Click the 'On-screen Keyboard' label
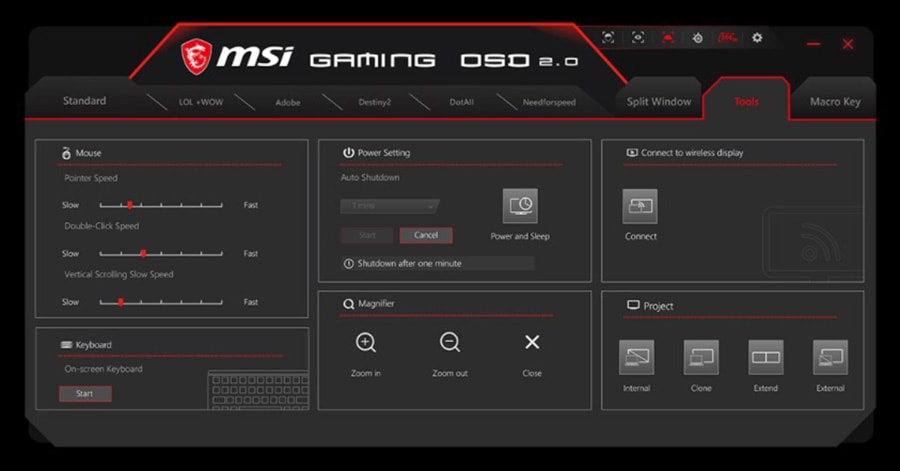This screenshot has height=471, width=900. point(103,369)
